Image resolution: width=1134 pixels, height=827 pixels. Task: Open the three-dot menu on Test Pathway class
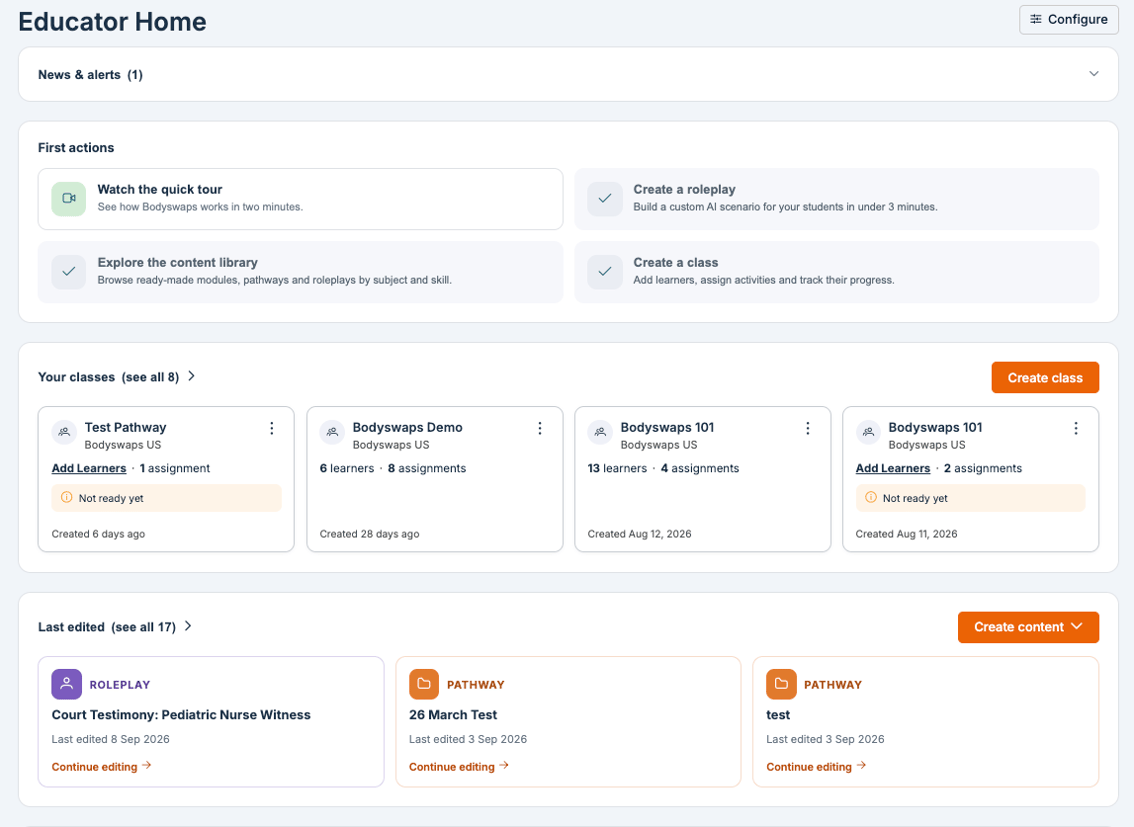pos(272,429)
